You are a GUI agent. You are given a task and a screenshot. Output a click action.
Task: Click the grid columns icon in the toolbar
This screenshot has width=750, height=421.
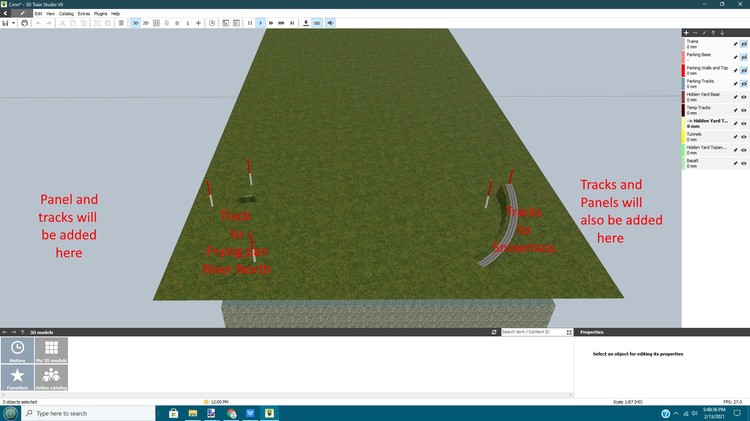156,23
